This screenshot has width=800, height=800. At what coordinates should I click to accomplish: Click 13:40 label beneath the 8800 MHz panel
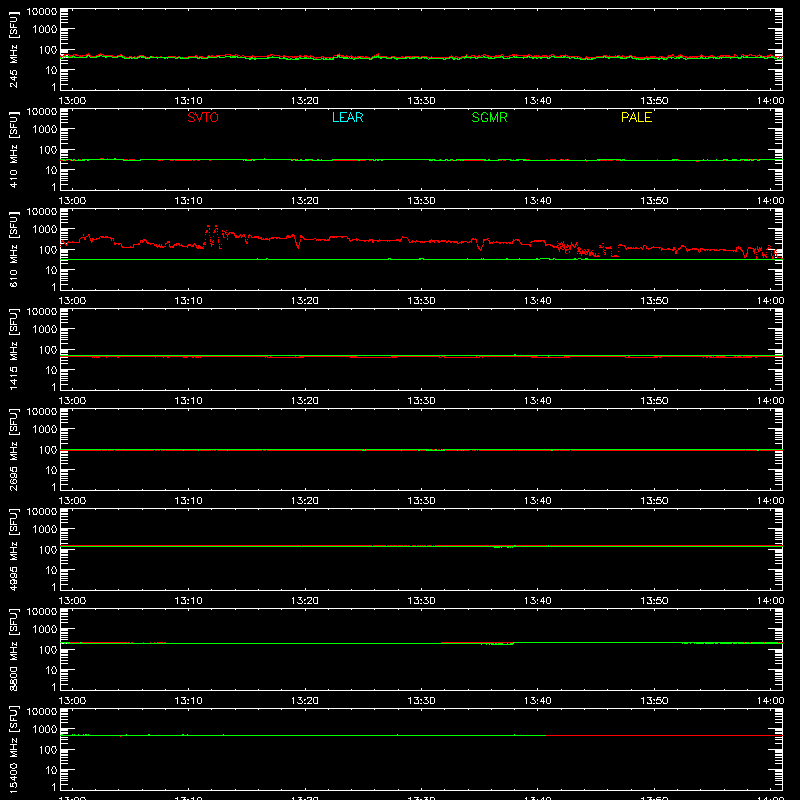click(538, 701)
